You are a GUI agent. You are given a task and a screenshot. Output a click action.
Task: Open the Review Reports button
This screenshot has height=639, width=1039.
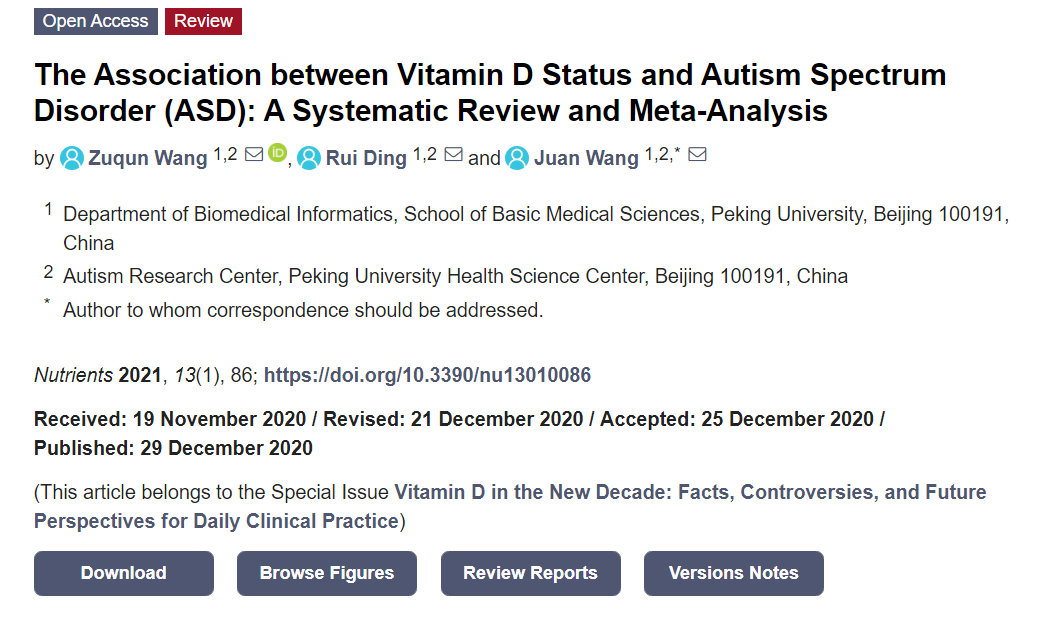tap(531, 573)
